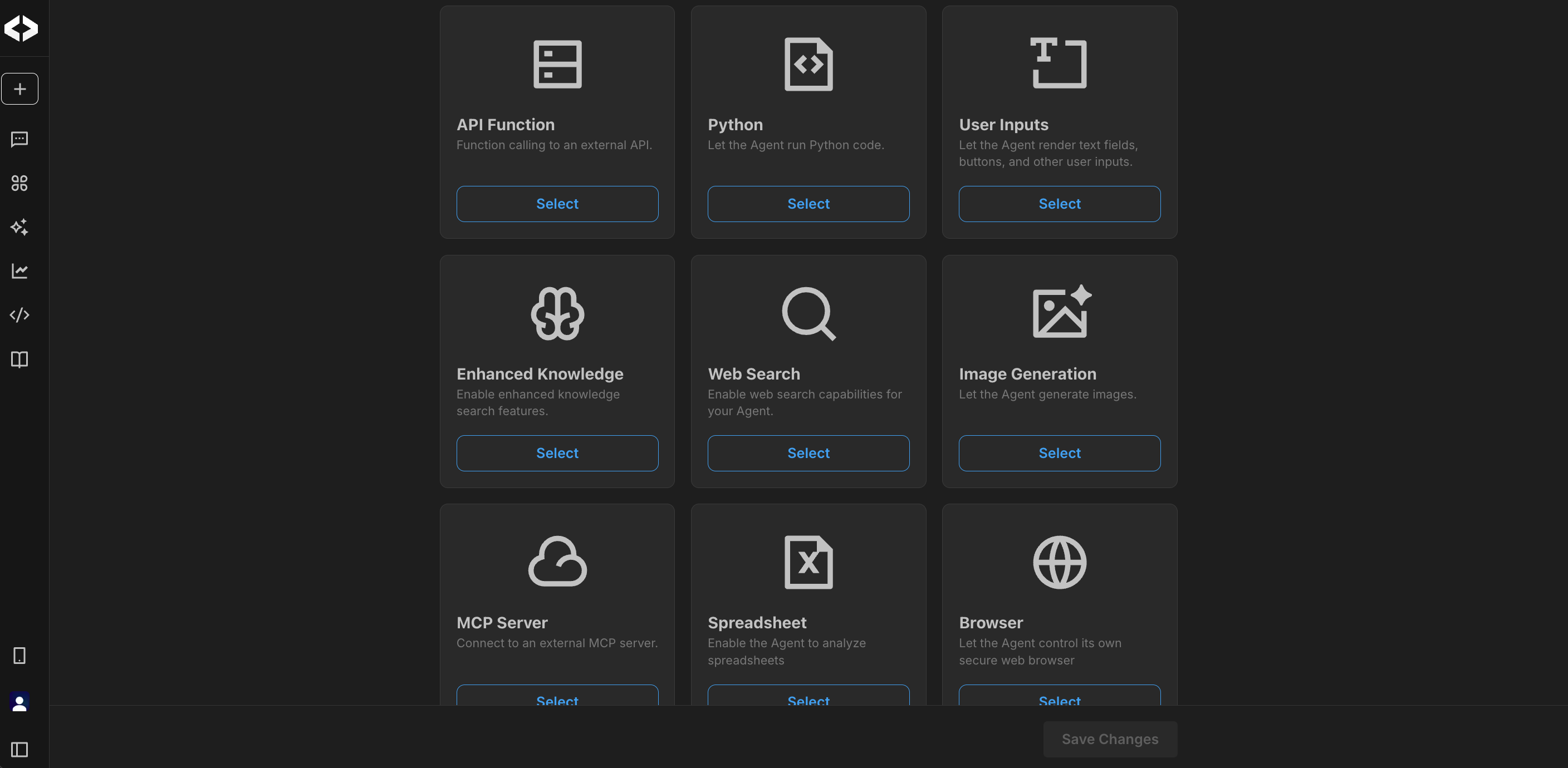The height and width of the screenshot is (768, 1568).
Task: Open the analytics chart sidebar icon
Action: pyautogui.click(x=19, y=271)
